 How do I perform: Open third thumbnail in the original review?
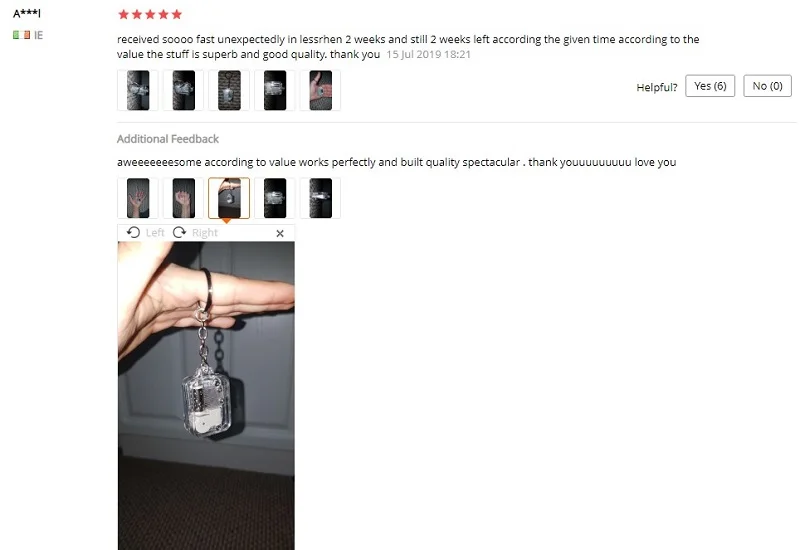point(229,90)
